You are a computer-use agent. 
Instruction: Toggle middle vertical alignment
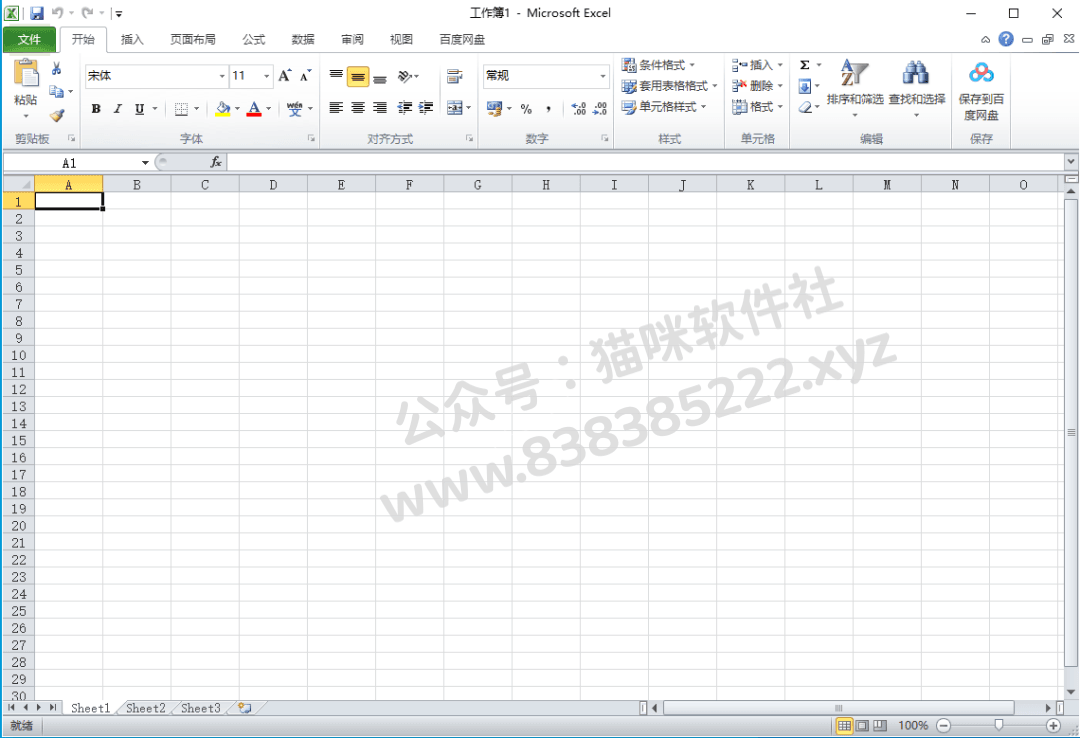click(358, 76)
